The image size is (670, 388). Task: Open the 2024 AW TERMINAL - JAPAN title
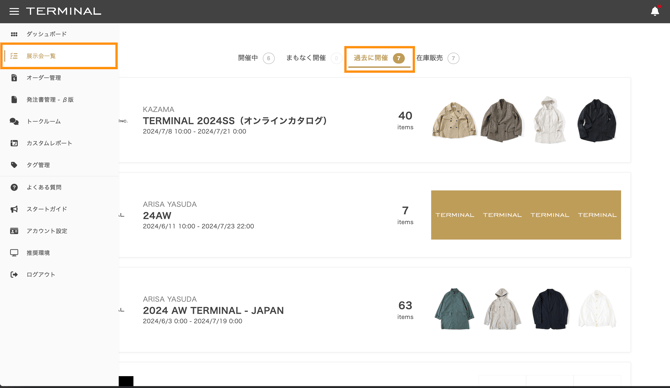(213, 311)
